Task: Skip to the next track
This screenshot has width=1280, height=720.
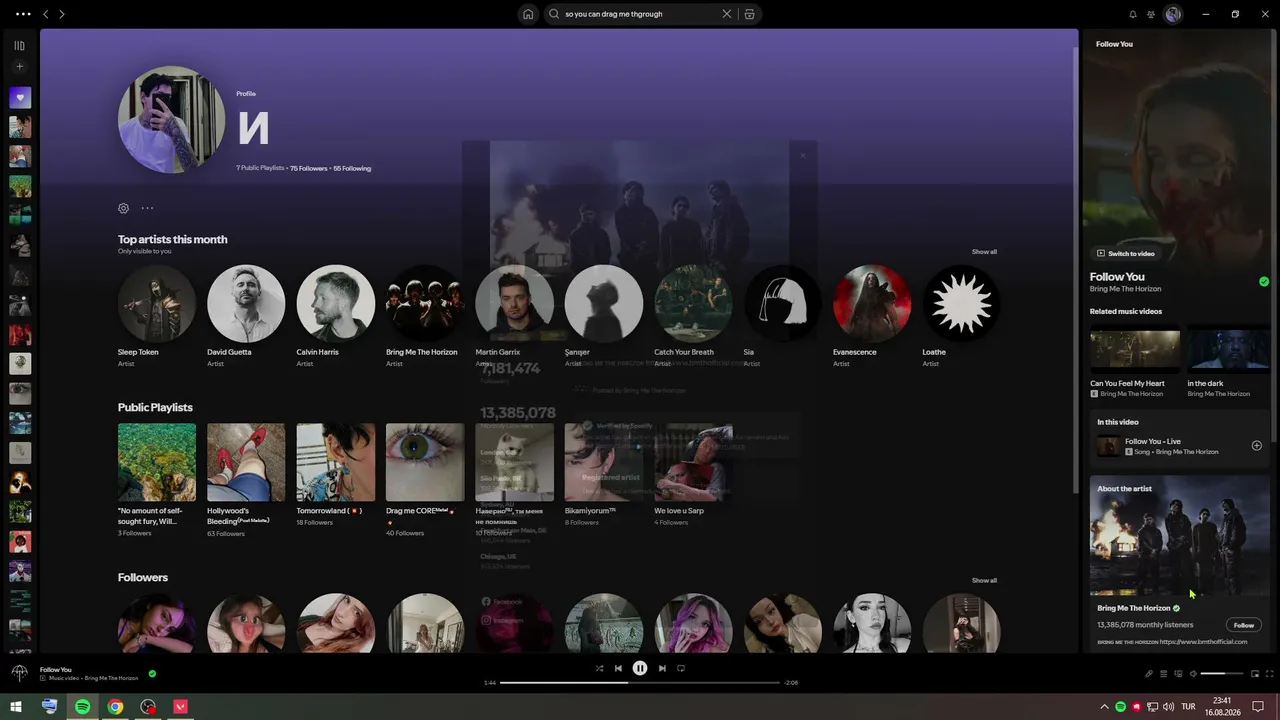Action: pyautogui.click(x=662, y=668)
